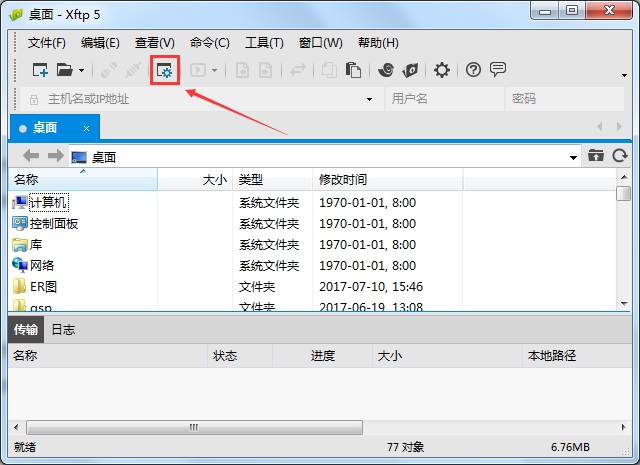
Task: Click the synchronize arrows icon
Action: [298, 70]
